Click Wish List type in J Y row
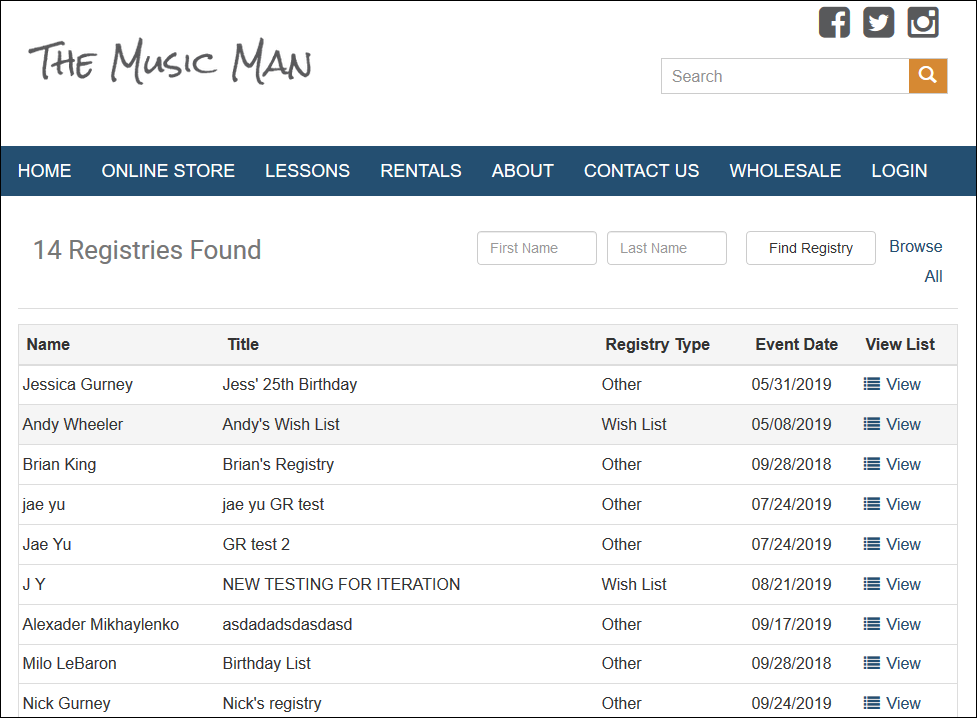977x718 pixels. pyautogui.click(x=634, y=584)
